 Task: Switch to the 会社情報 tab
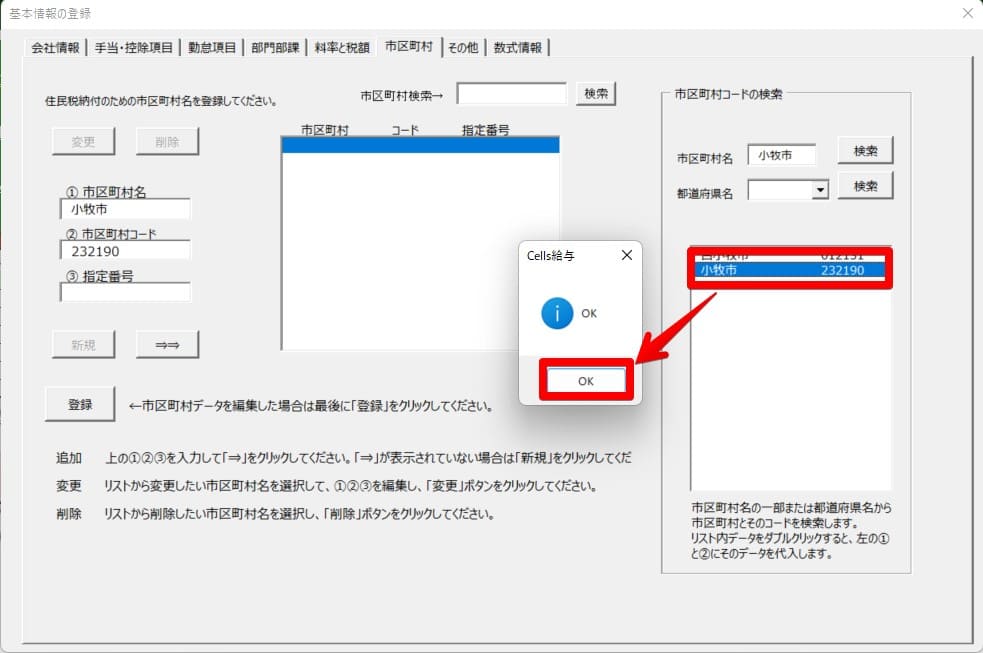[x=57, y=47]
